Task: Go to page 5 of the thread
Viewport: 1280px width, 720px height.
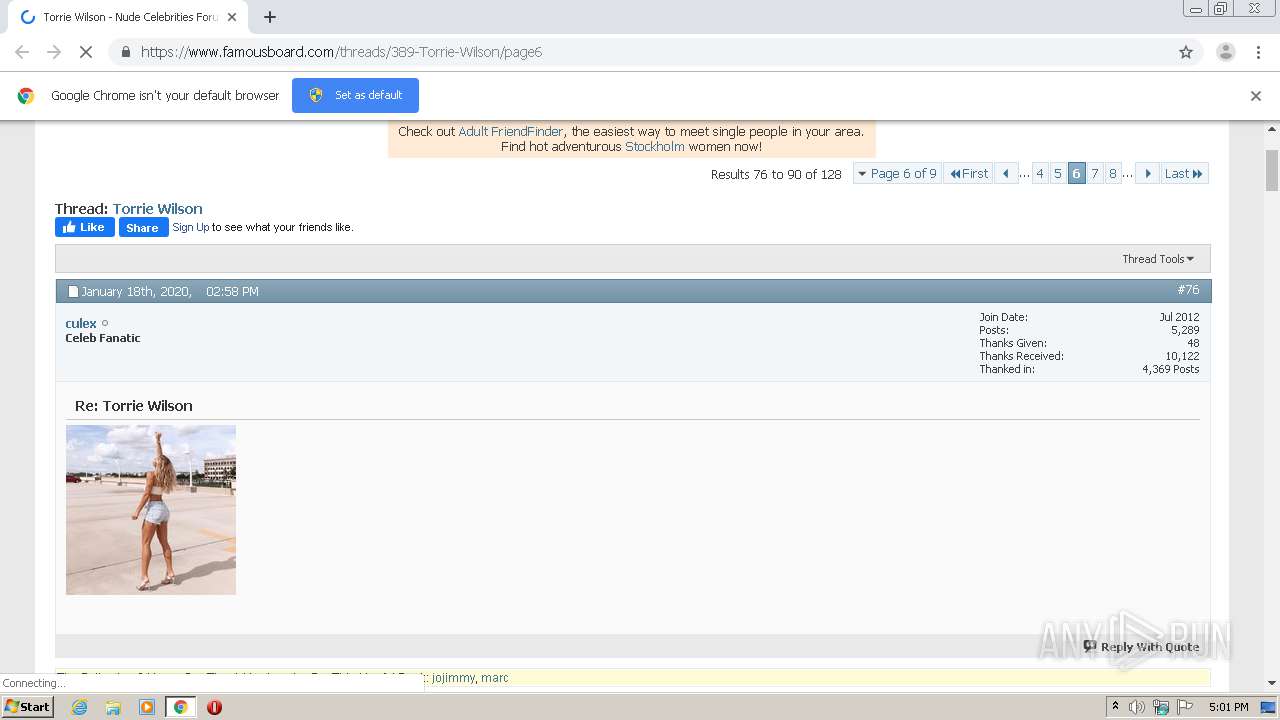Action: [1058, 173]
